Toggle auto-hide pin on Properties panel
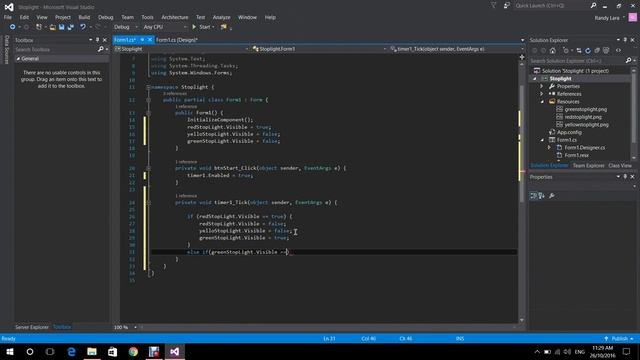The width and height of the screenshot is (640, 360). pos(625,177)
